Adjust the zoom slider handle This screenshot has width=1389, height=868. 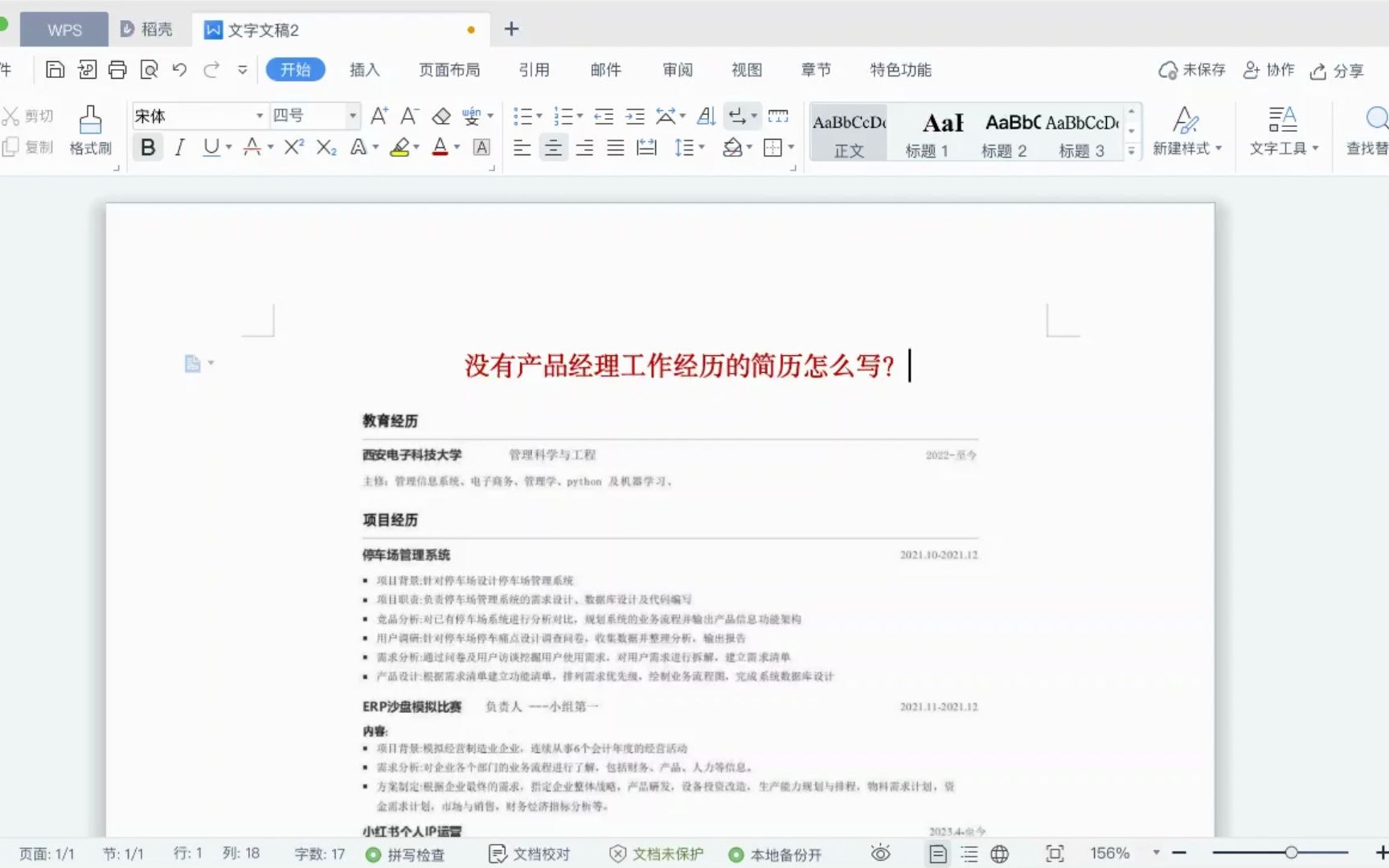tap(1291, 853)
